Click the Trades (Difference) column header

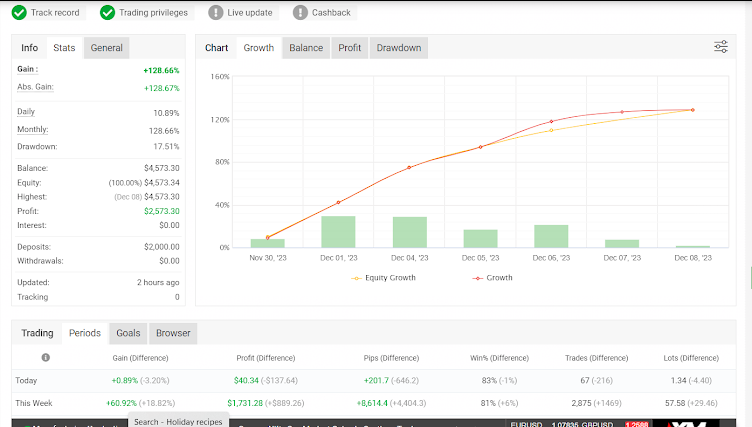click(x=596, y=358)
